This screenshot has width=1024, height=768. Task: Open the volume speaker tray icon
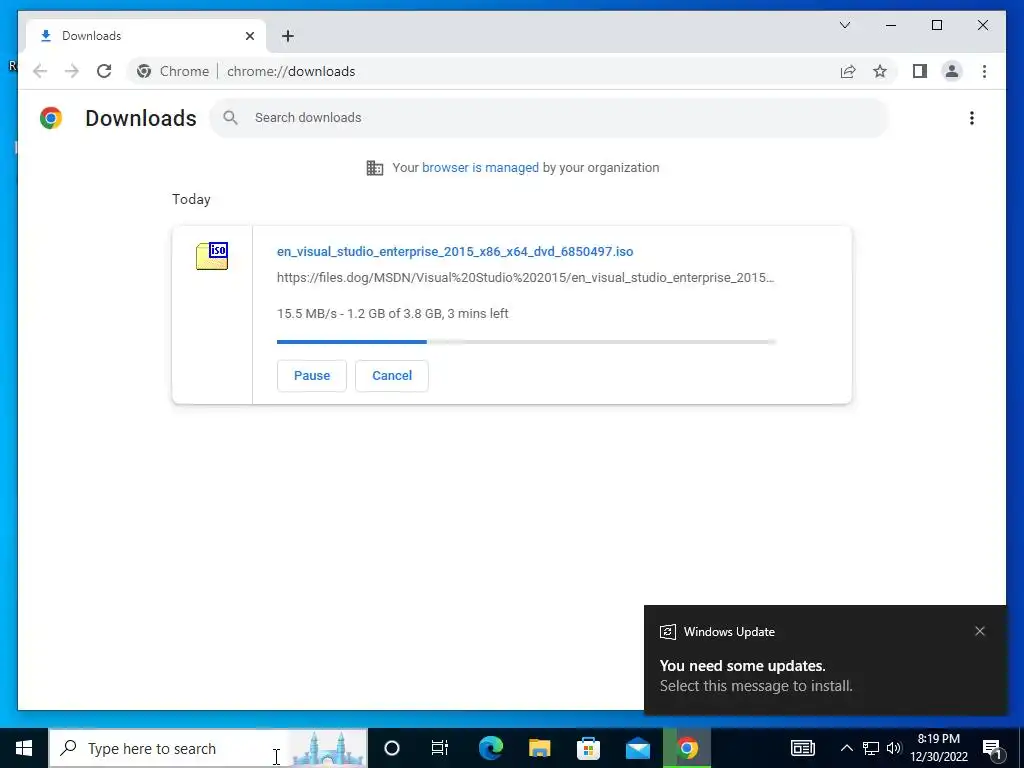click(894, 748)
